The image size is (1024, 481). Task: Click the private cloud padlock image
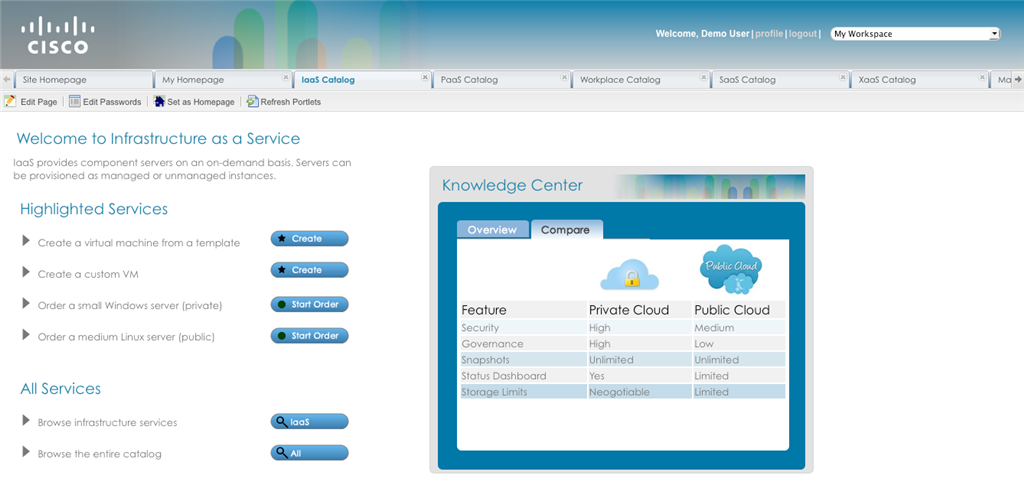(x=630, y=275)
